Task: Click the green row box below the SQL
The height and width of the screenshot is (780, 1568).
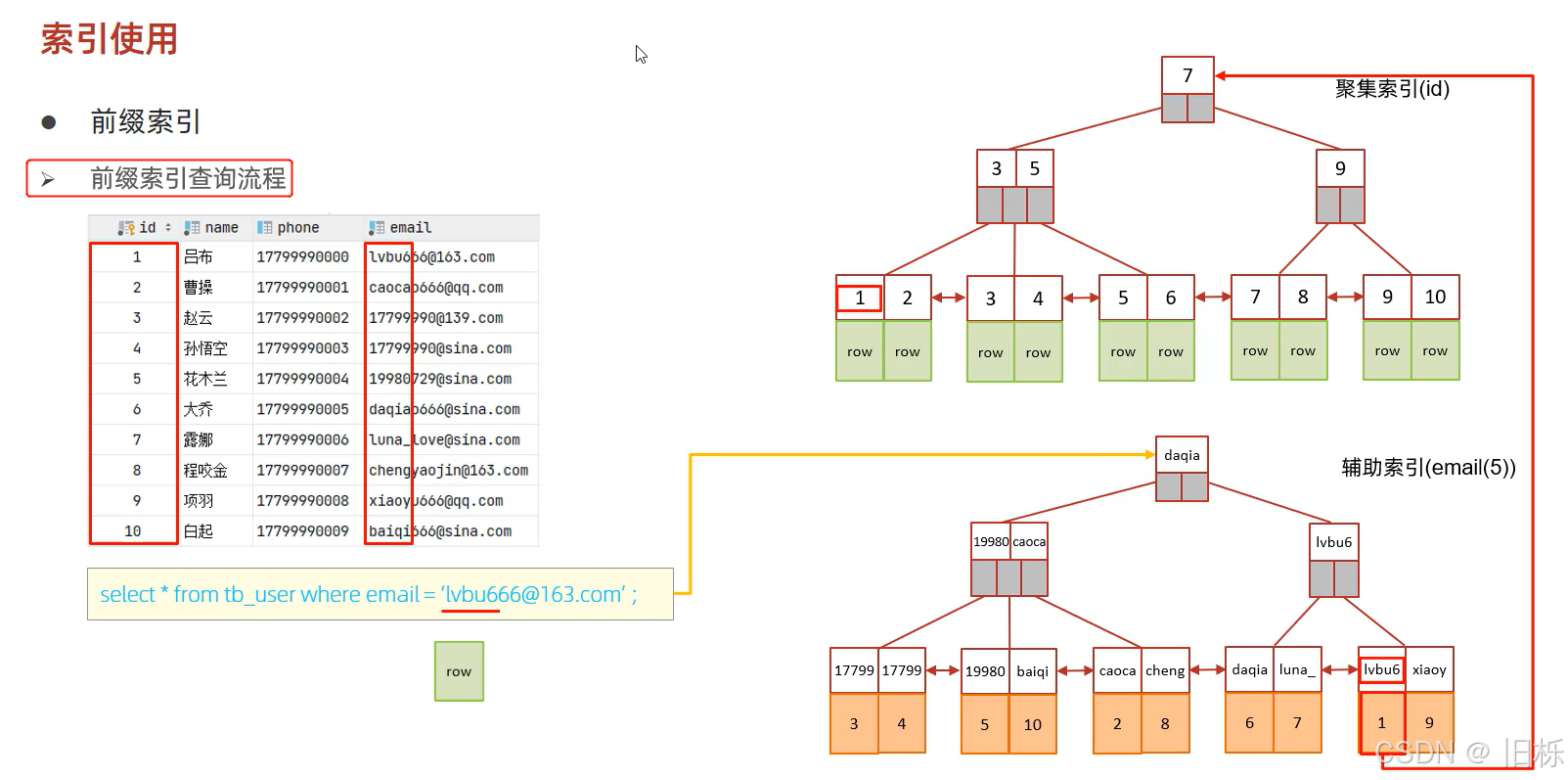Action: [459, 671]
